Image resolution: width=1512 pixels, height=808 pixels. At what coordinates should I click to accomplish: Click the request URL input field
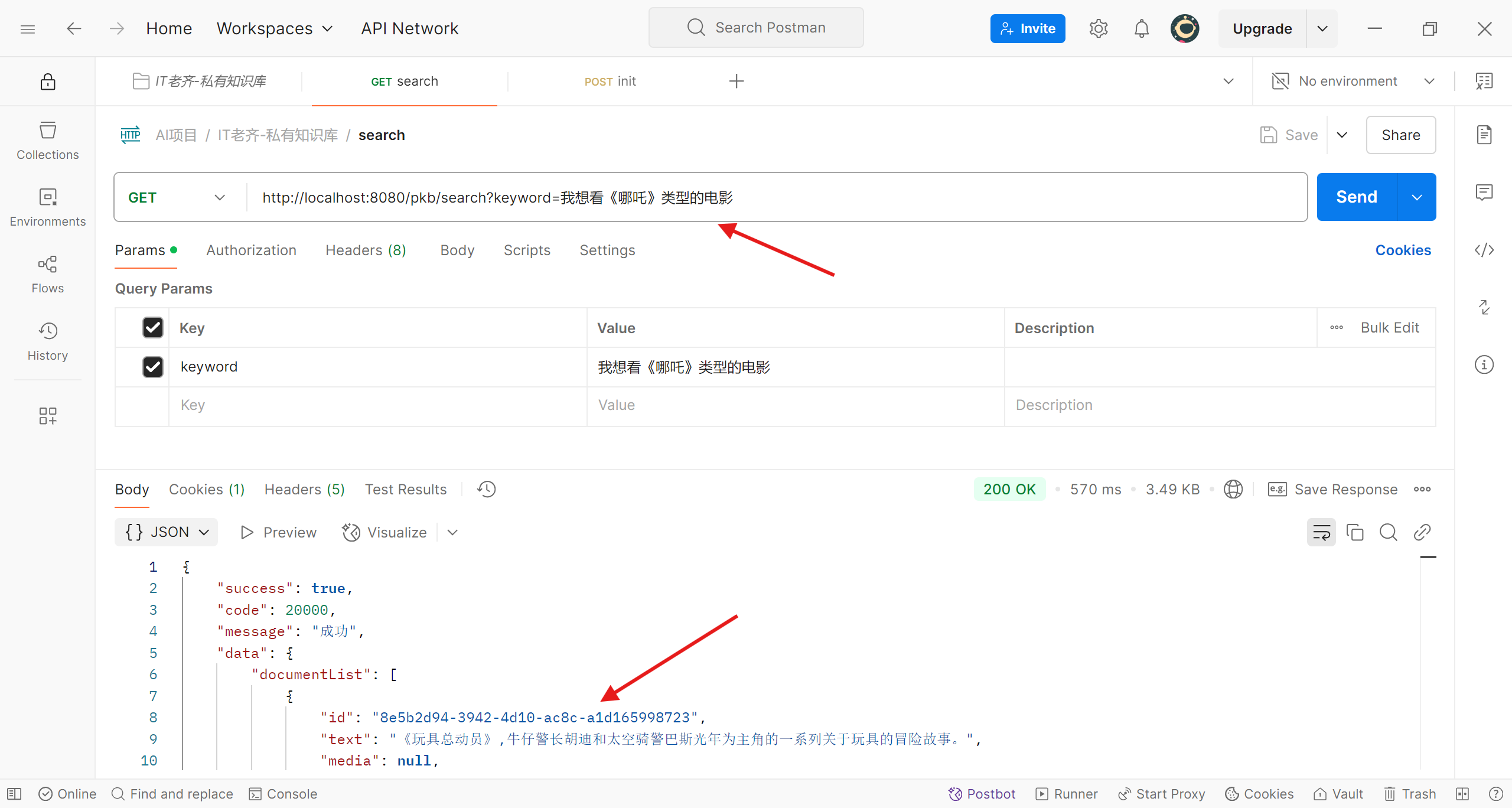click(768, 197)
